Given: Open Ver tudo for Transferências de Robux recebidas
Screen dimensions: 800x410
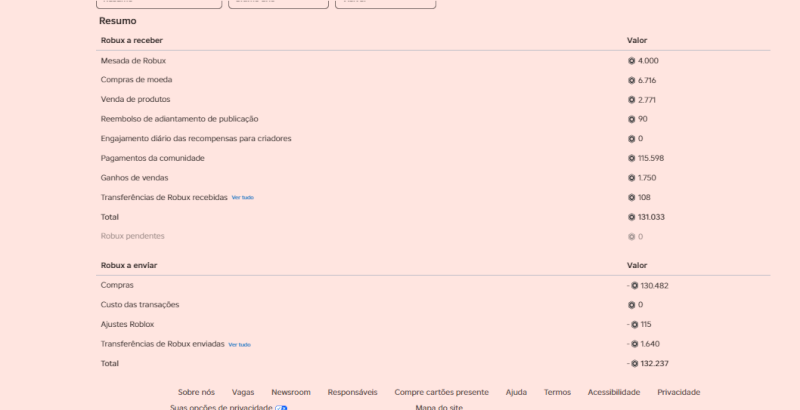Looking at the screenshot, I should tap(242, 198).
